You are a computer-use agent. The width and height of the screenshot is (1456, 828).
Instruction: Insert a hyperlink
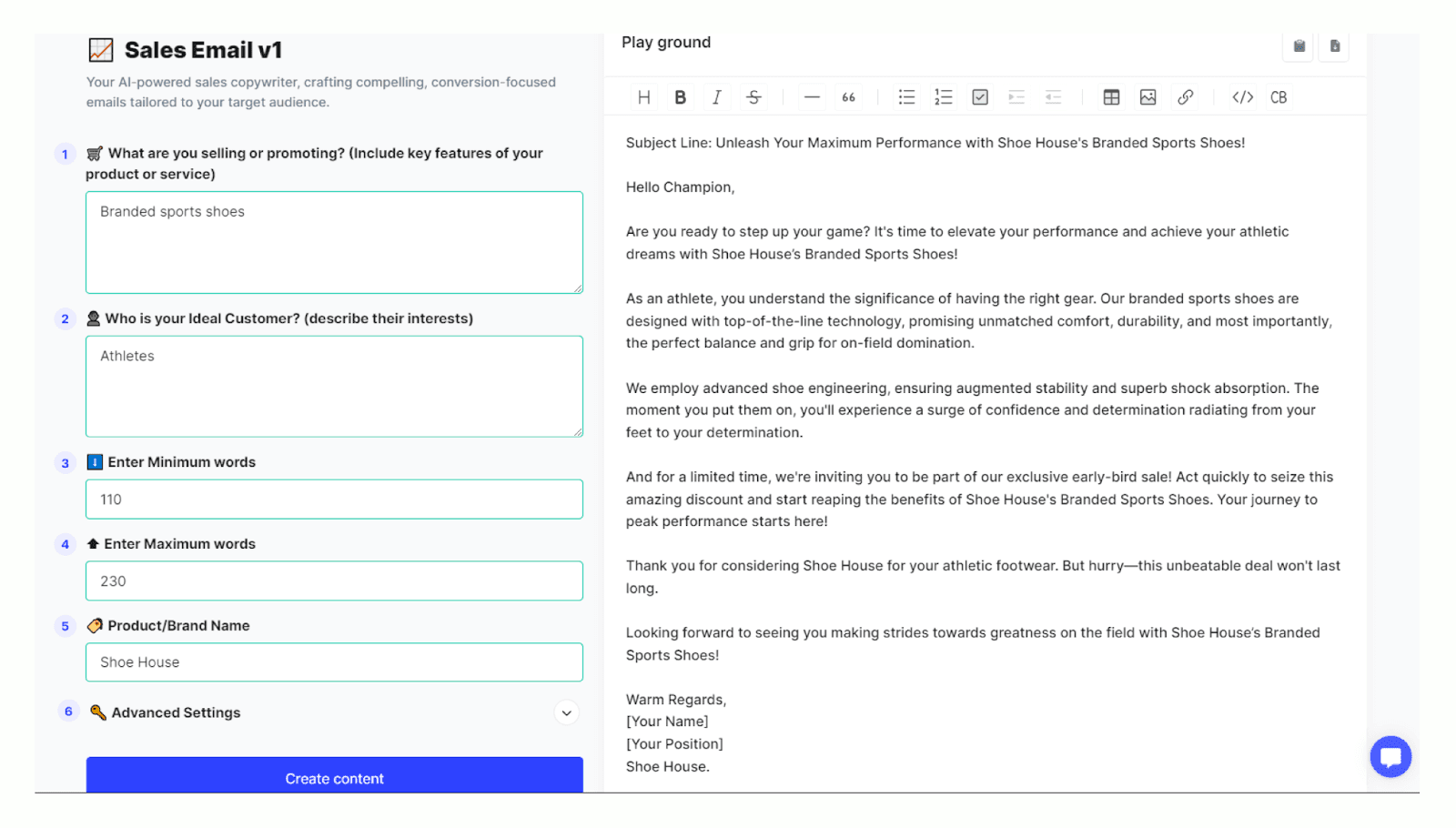coord(1185,97)
